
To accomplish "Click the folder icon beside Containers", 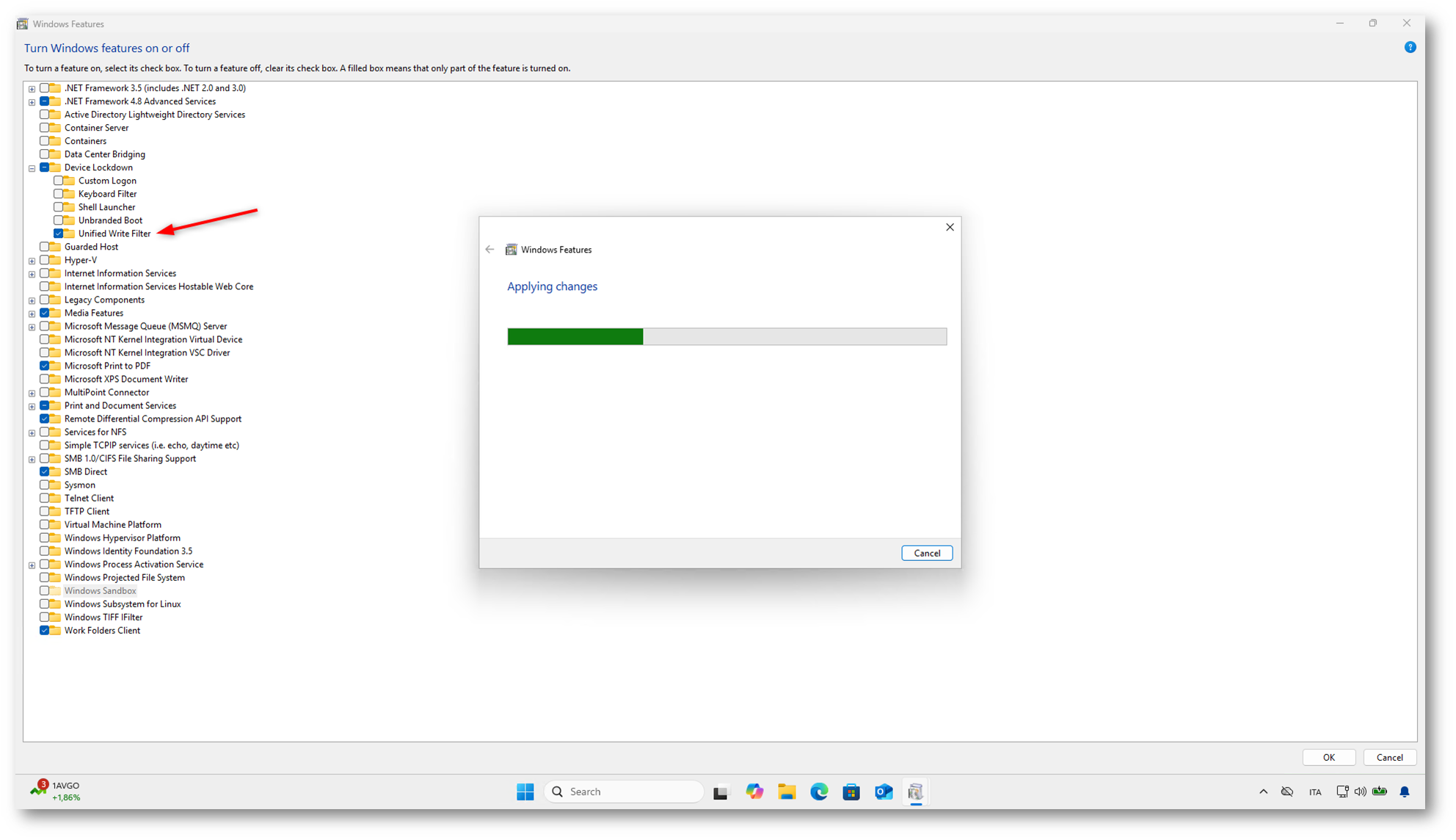I will point(55,141).
